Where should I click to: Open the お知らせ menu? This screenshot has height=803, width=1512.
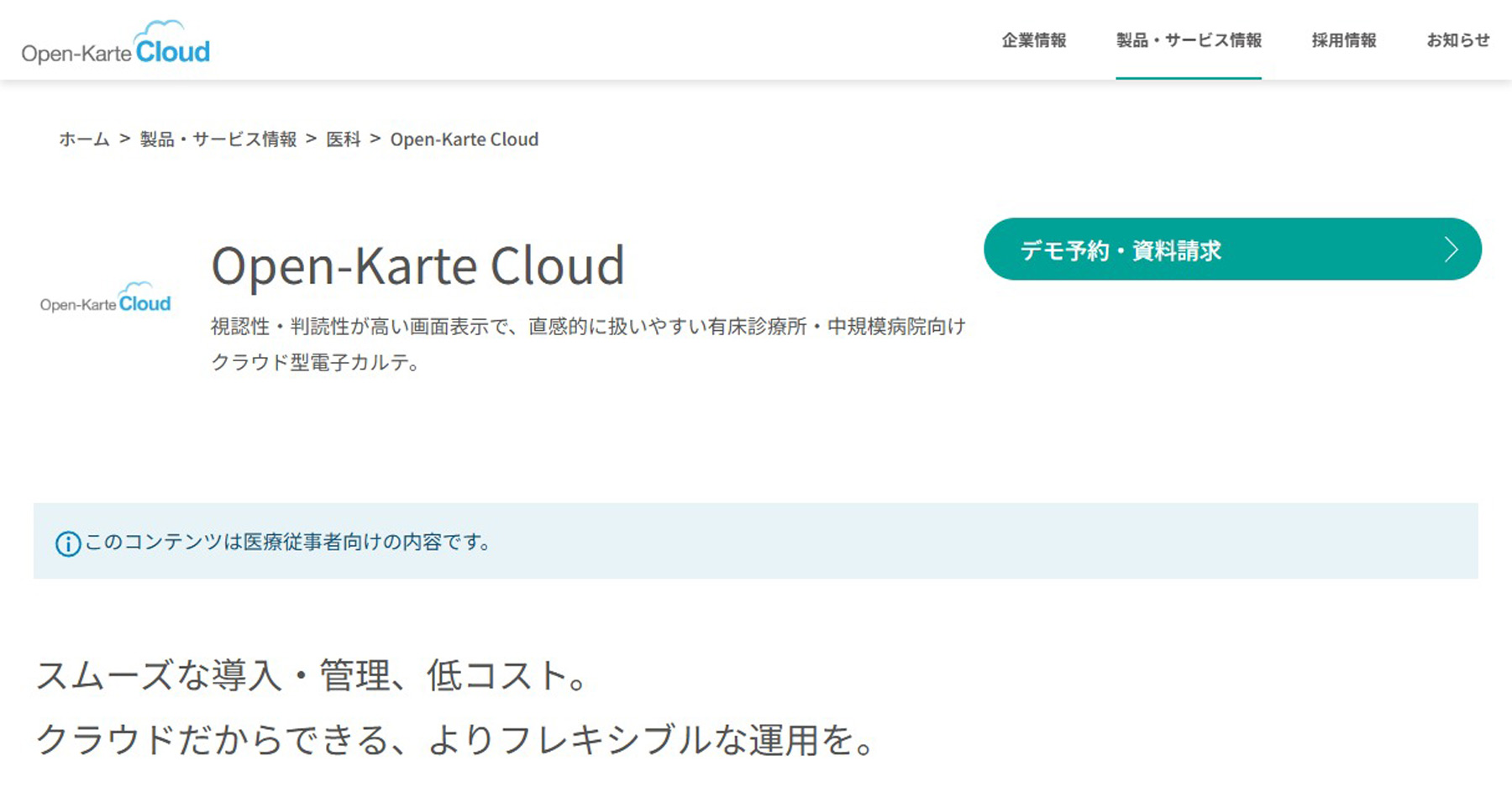click(1458, 40)
